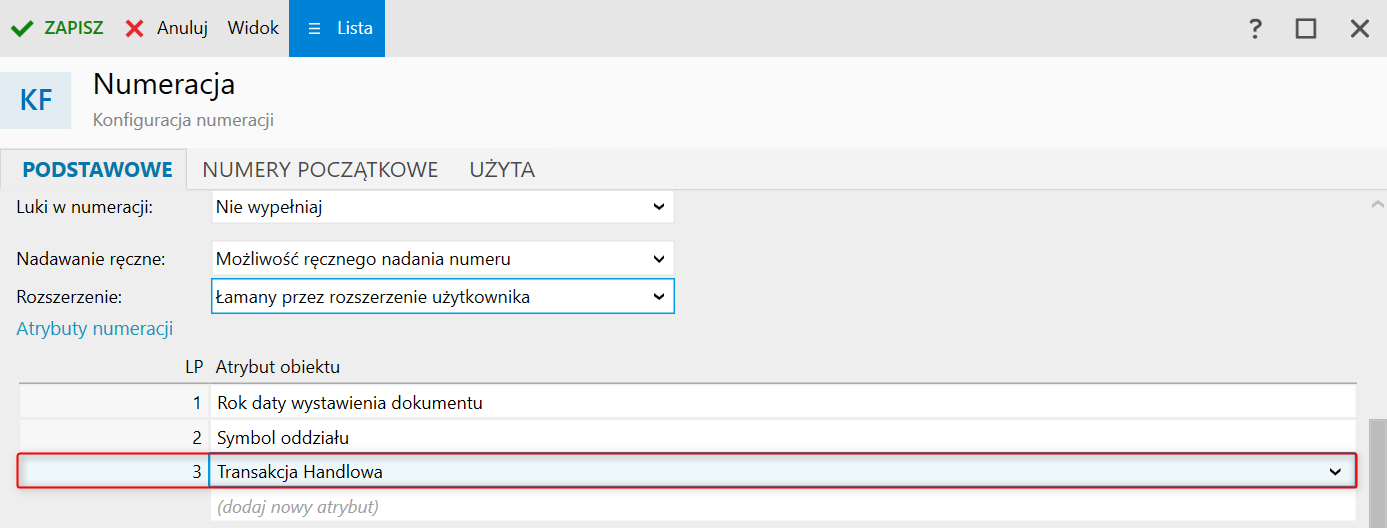Maximize the window with the square icon
The image size is (1387, 528).
click(1306, 28)
